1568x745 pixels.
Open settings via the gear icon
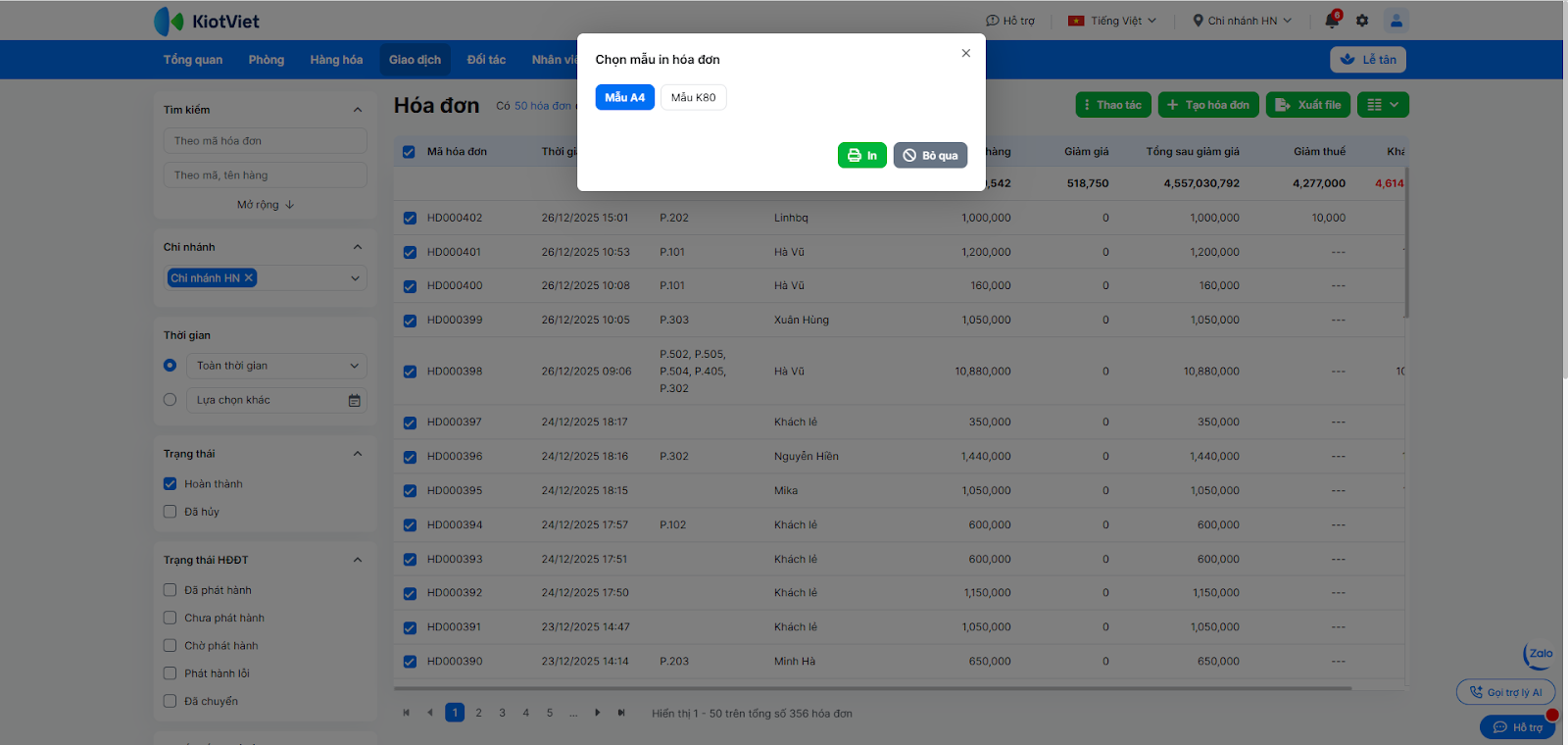pyautogui.click(x=1362, y=21)
